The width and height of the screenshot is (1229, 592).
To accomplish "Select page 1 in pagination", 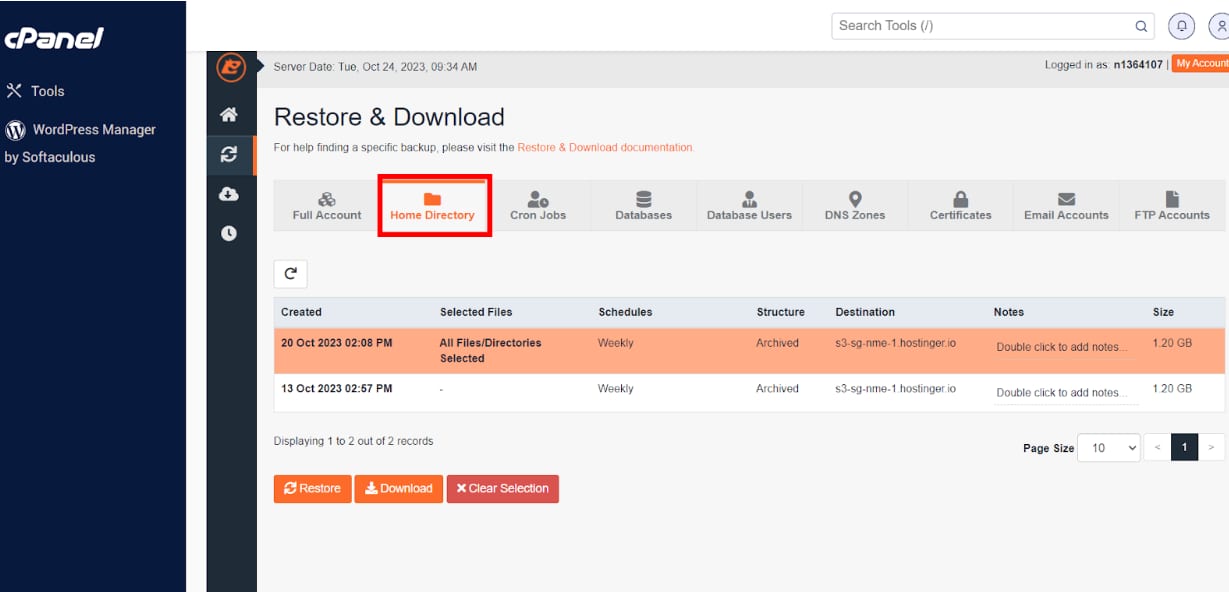I will pos(1184,448).
